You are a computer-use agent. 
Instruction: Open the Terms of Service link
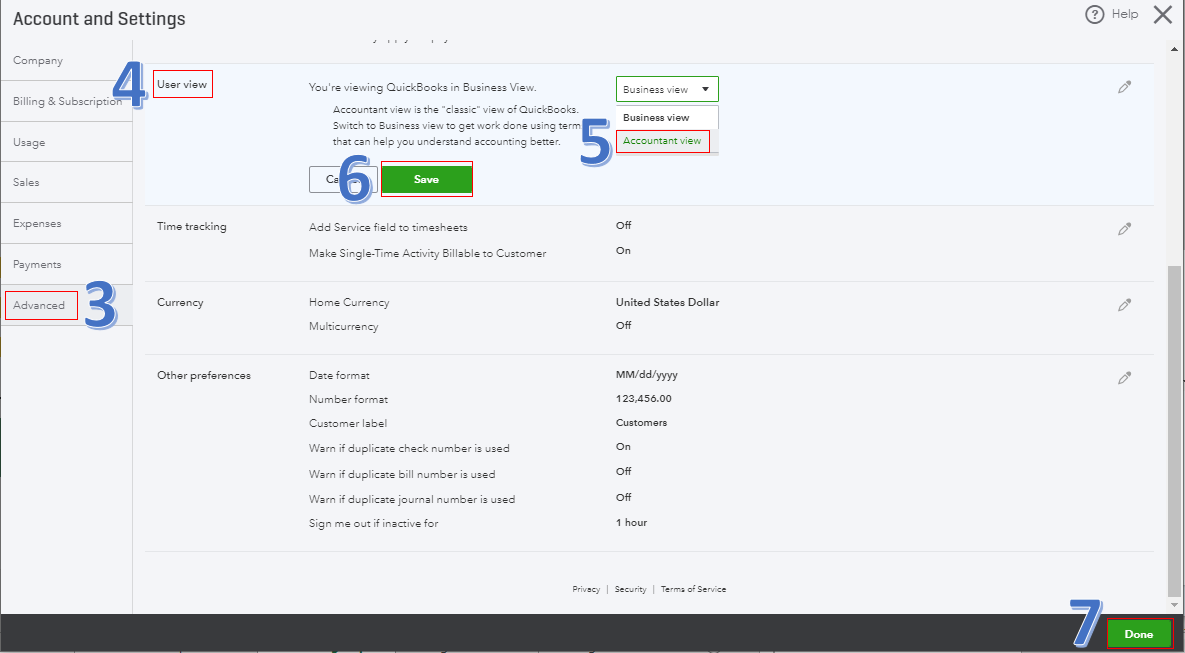[693, 589]
